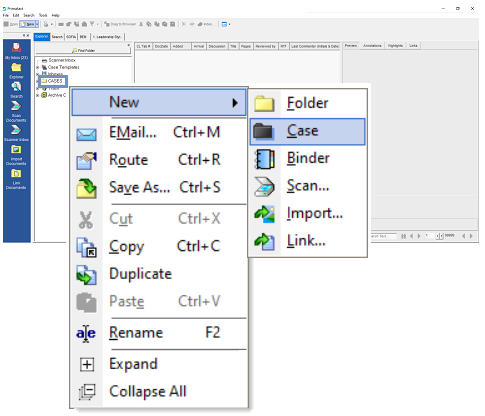The image size is (485, 416).
Task: Click the envelope icon beside EMail...
Action: click(x=86, y=135)
